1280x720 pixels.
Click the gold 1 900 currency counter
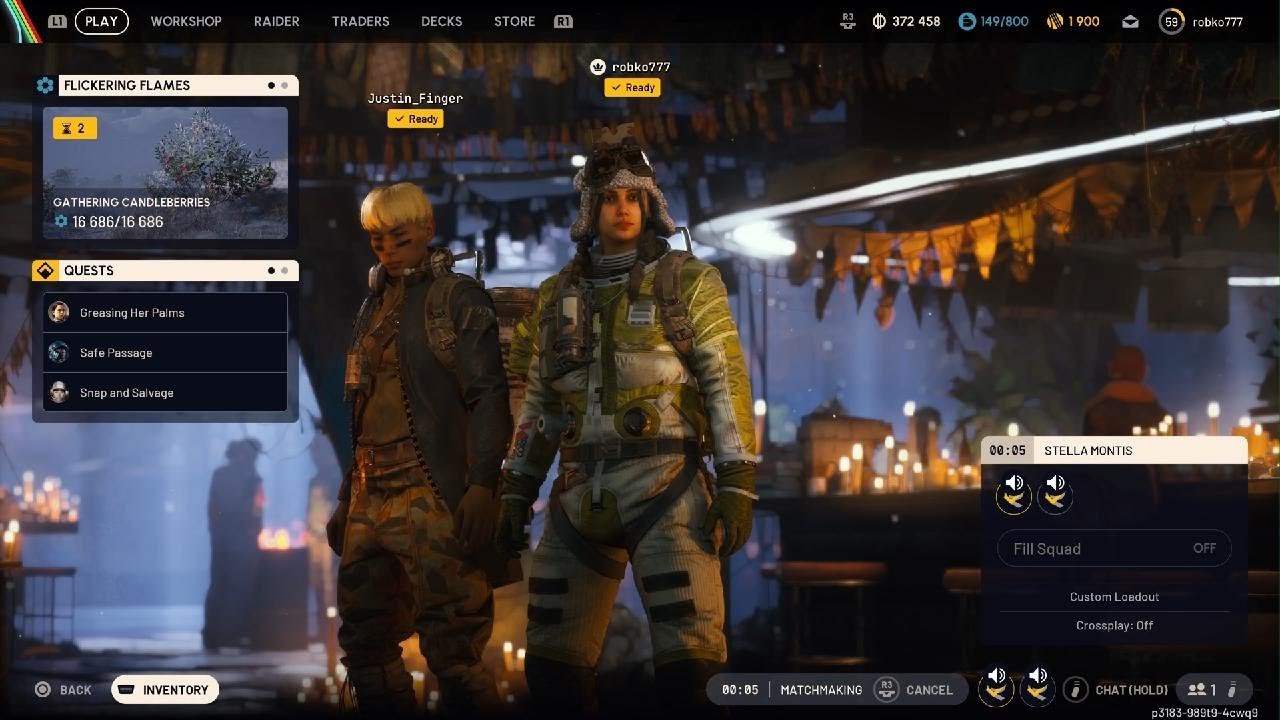pos(1073,21)
